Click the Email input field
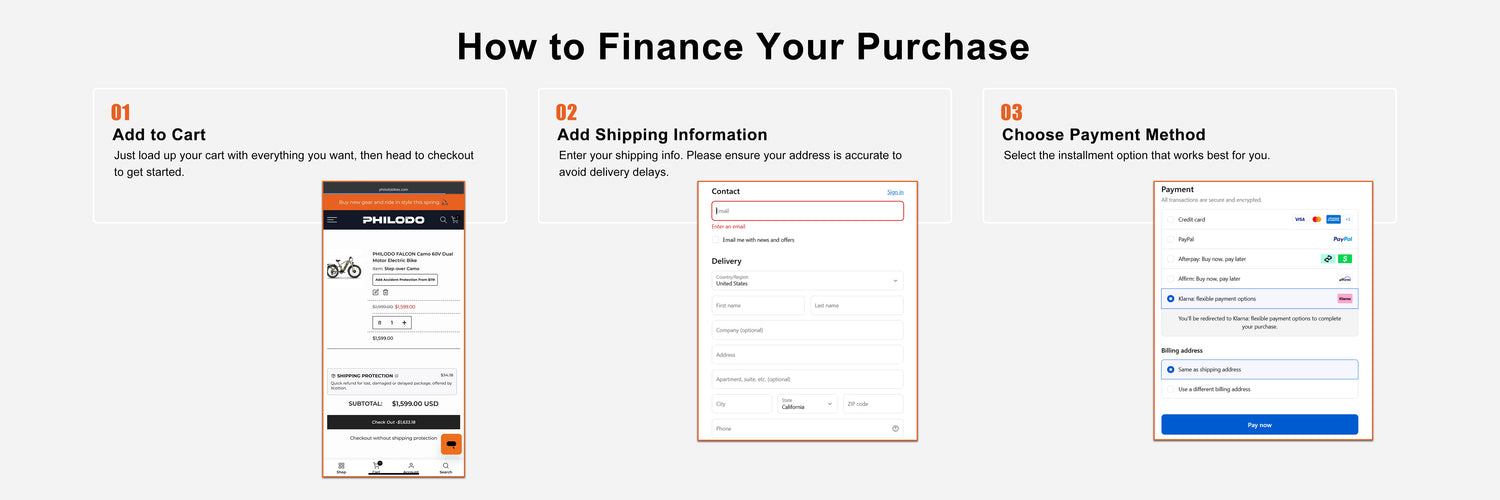Image resolution: width=1500 pixels, height=500 pixels. pyautogui.click(x=807, y=211)
